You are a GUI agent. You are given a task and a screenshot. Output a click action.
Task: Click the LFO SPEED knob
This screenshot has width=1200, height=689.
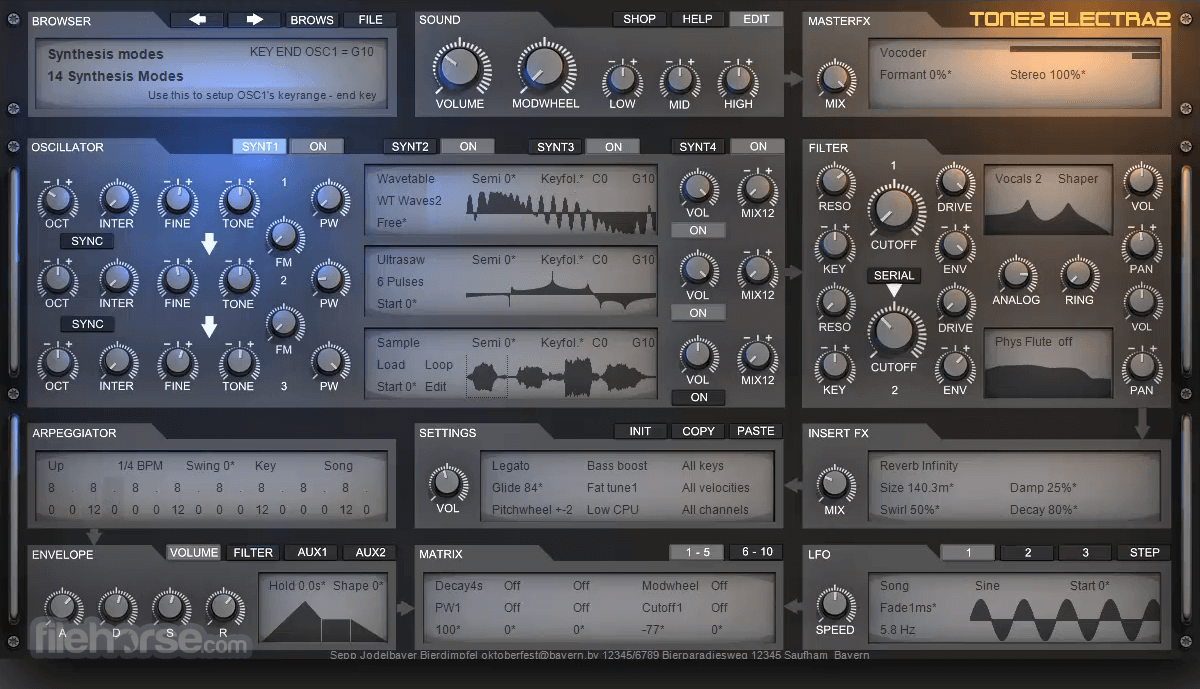(834, 604)
